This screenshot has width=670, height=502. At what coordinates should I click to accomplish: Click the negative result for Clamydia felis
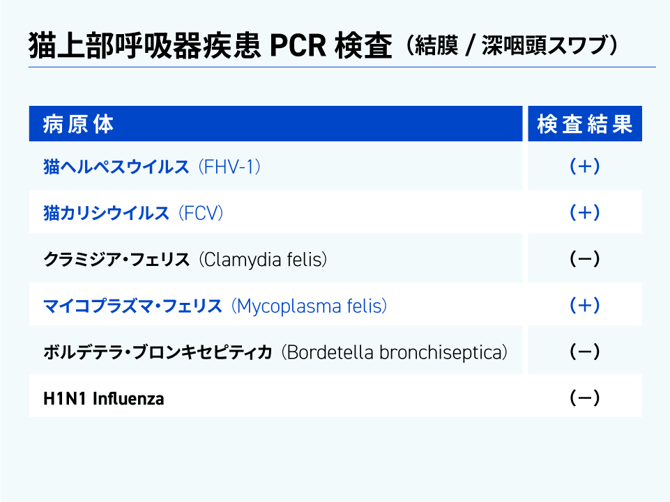click(584, 260)
